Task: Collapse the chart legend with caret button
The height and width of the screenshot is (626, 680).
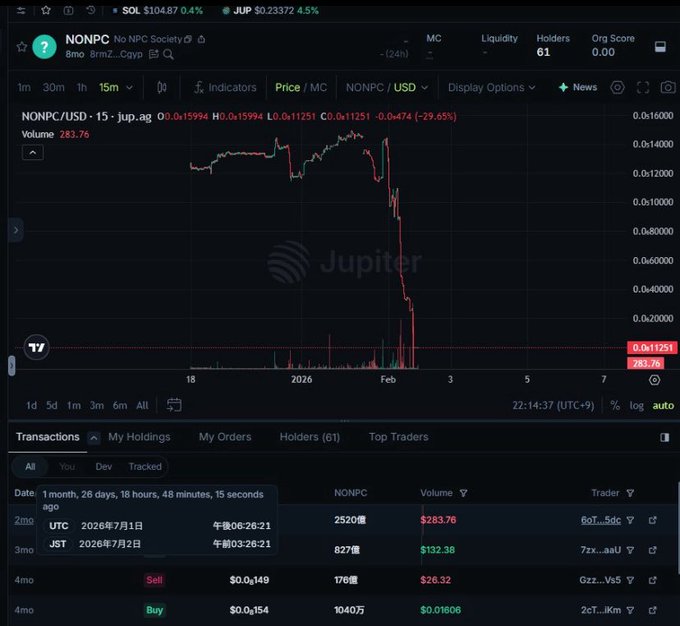Action: [x=33, y=153]
